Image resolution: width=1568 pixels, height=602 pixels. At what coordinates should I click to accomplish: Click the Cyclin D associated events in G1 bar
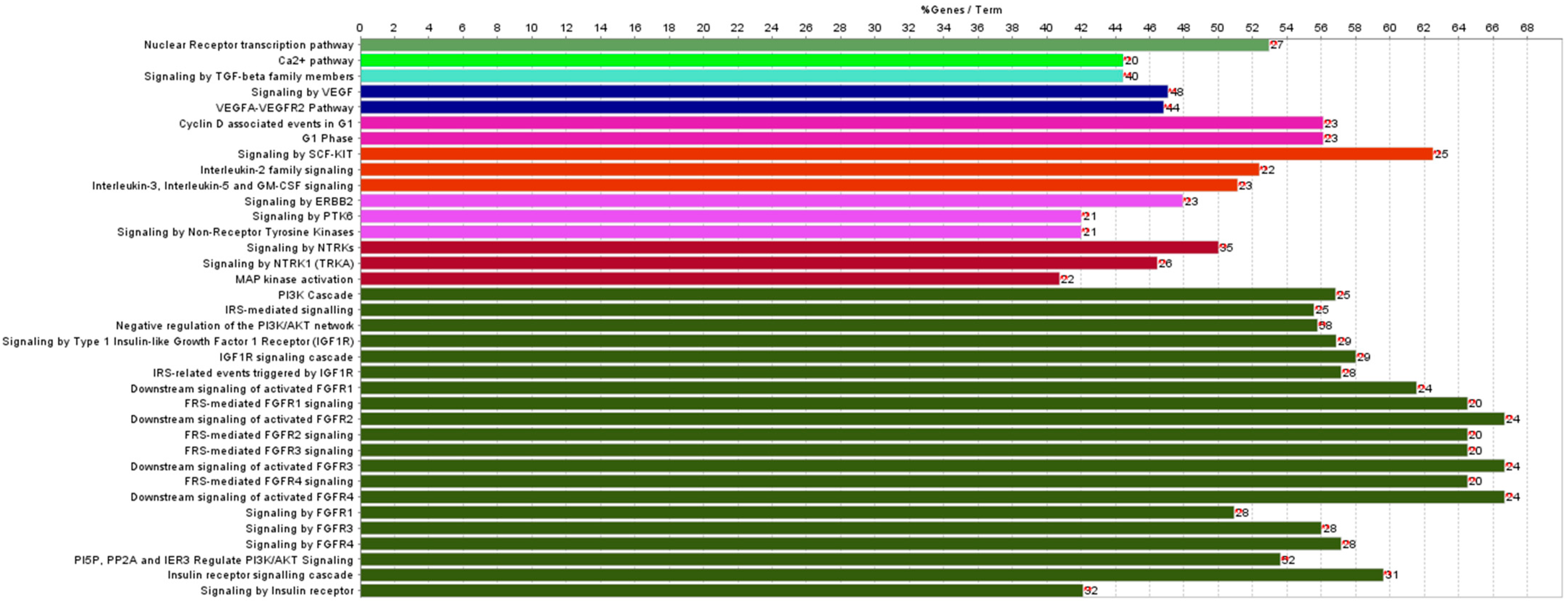841,123
